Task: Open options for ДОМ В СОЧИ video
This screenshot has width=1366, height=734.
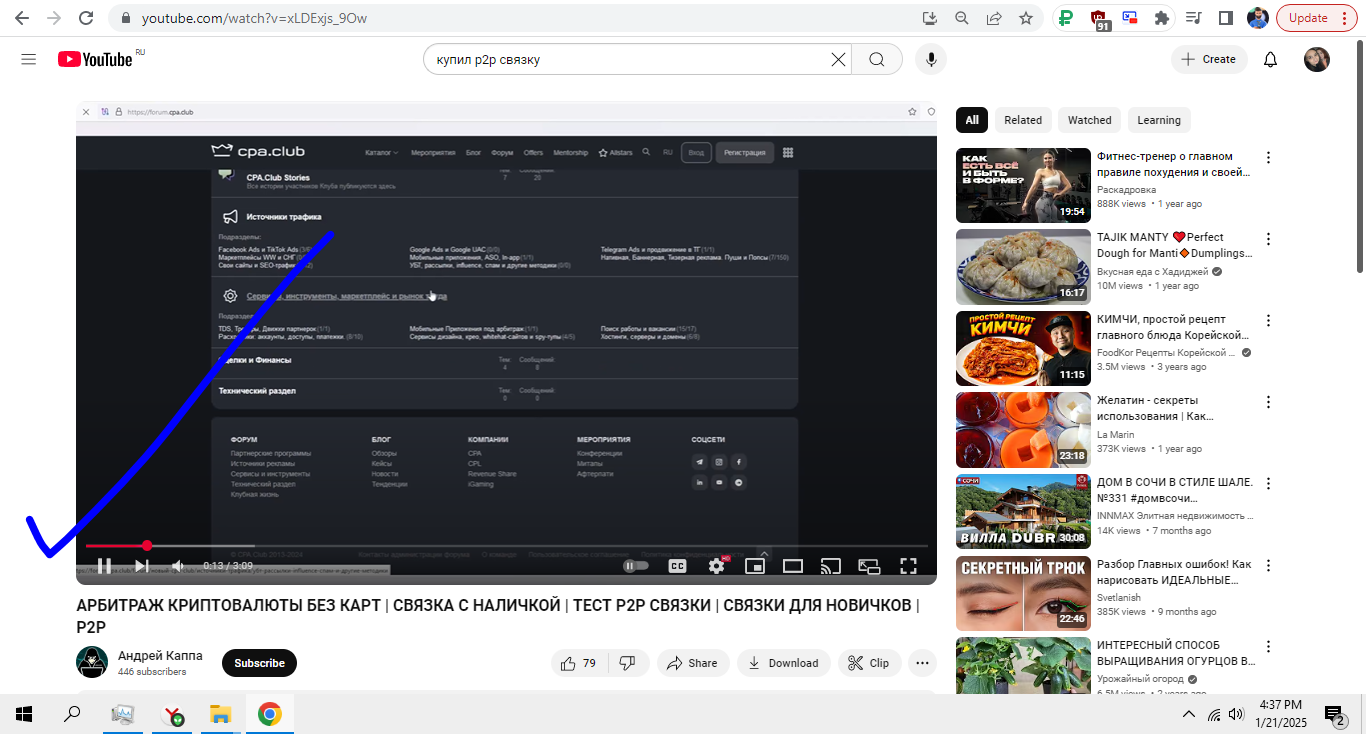Action: pos(1269,484)
